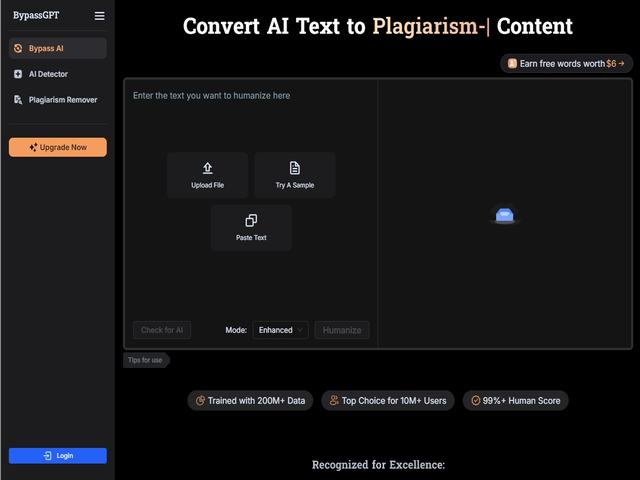
Task: Click the Upload File arrow icon
Action: (208, 168)
